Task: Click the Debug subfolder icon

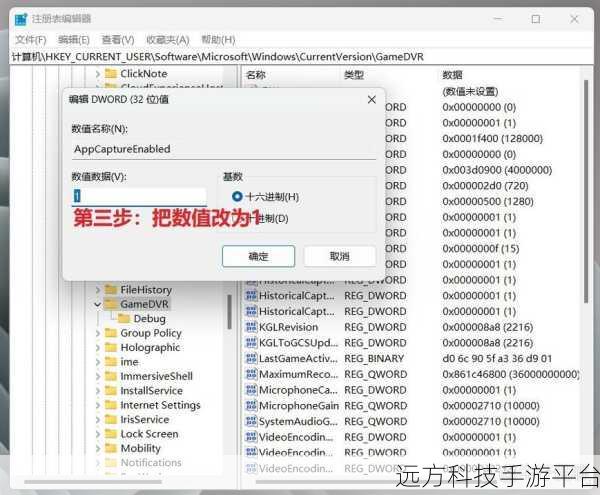Action: [x=124, y=318]
